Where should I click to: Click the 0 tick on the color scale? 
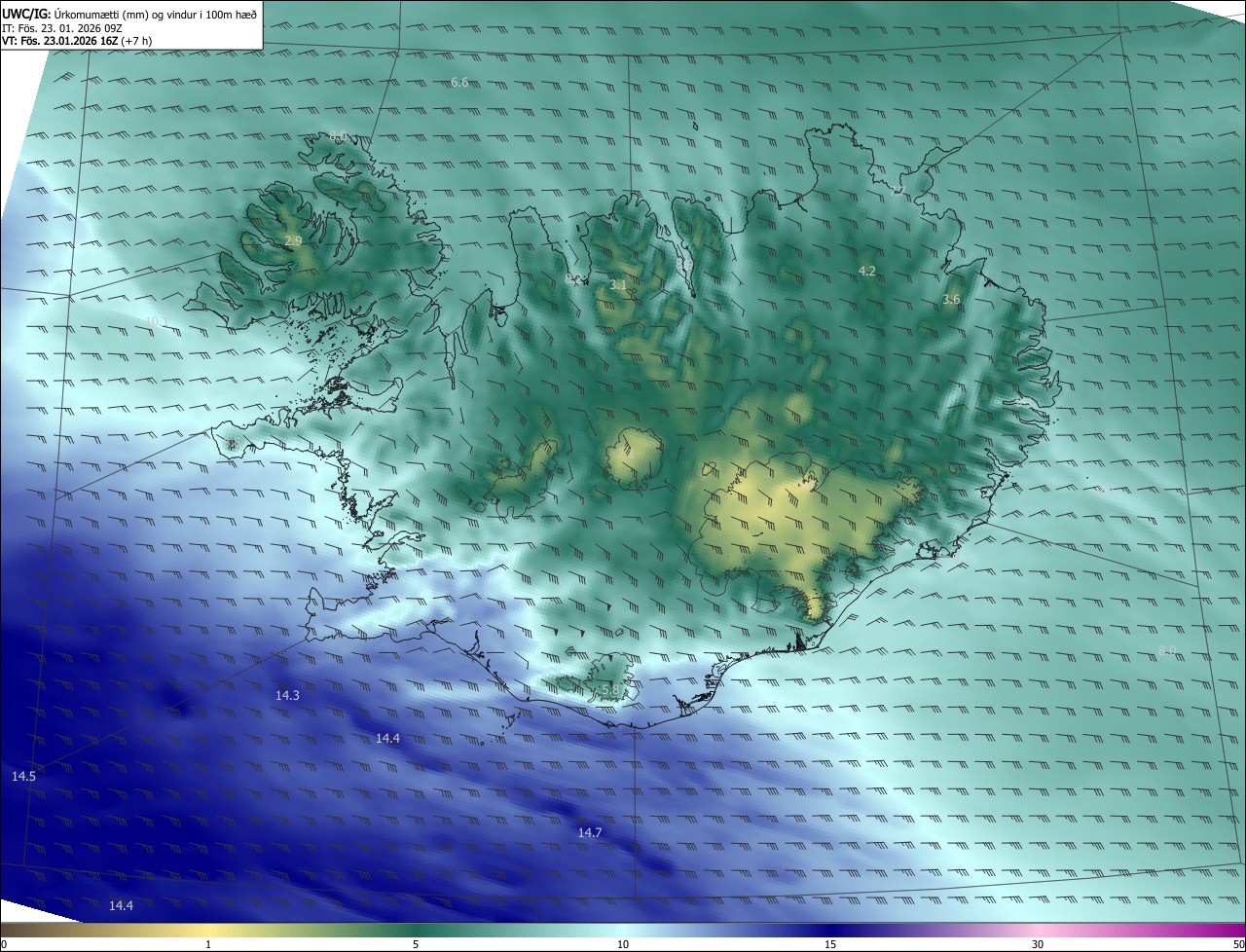tap(3, 945)
